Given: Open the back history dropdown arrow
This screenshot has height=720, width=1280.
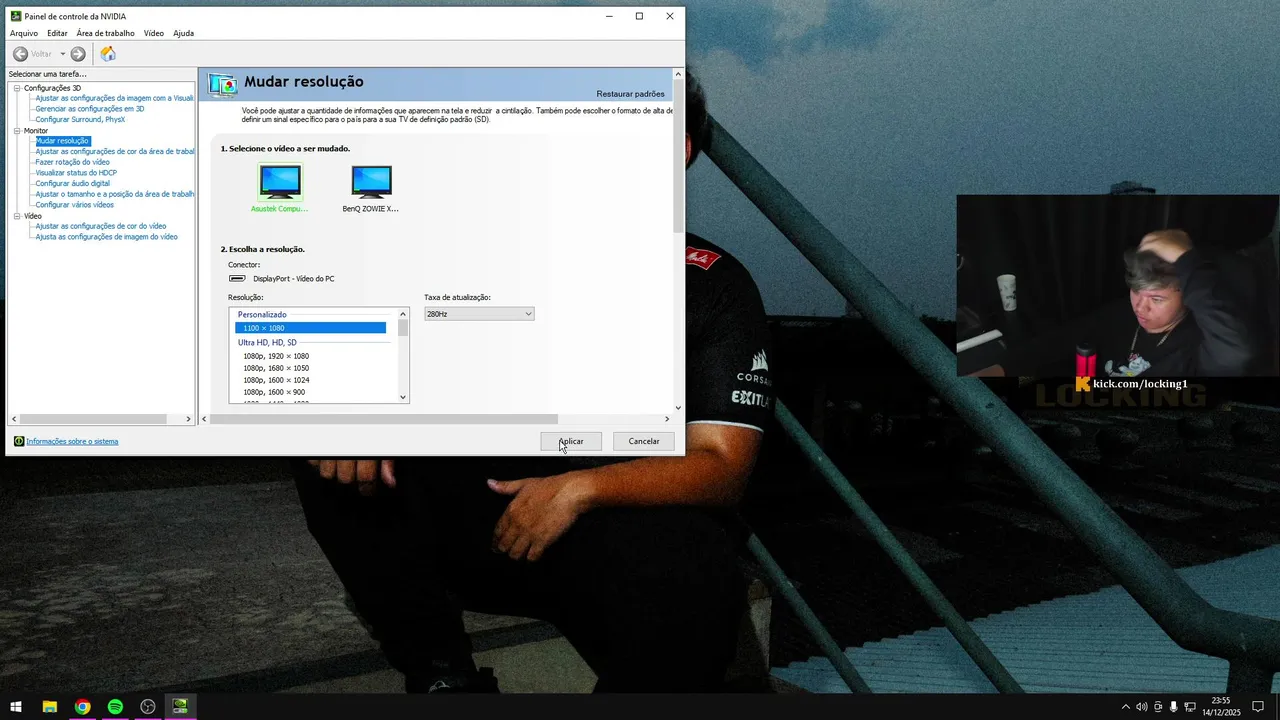Looking at the screenshot, I should coord(62,54).
